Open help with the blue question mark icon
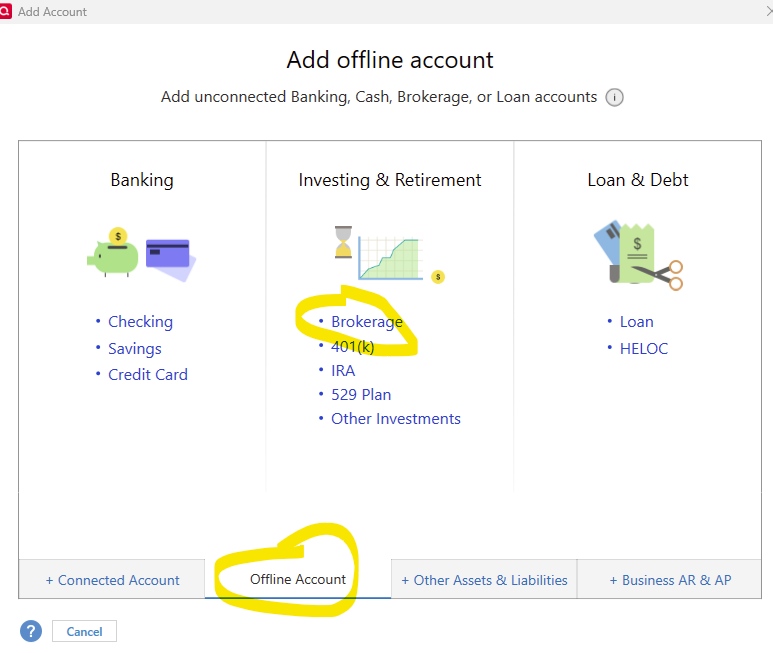 tap(31, 631)
